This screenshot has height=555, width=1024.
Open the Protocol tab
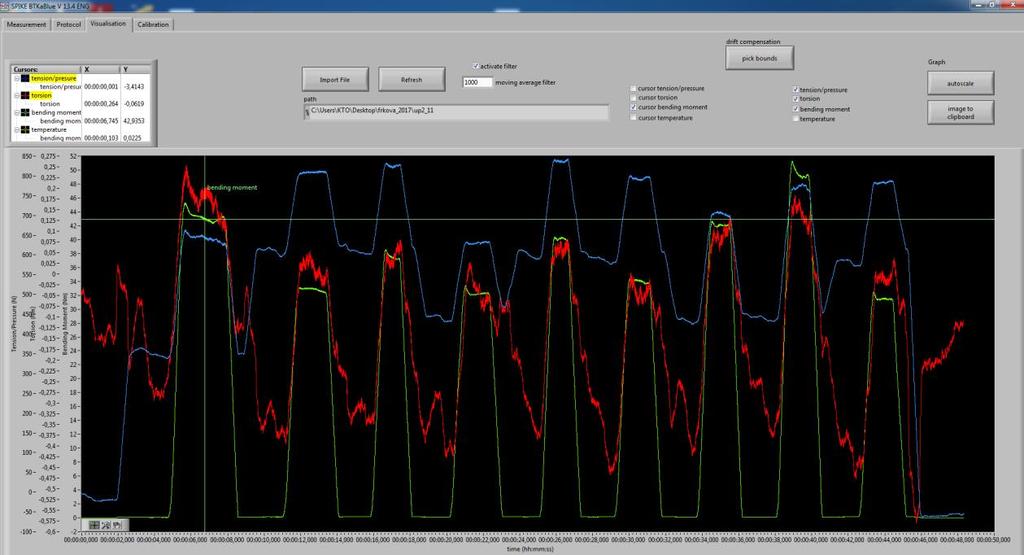(x=69, y=24)
